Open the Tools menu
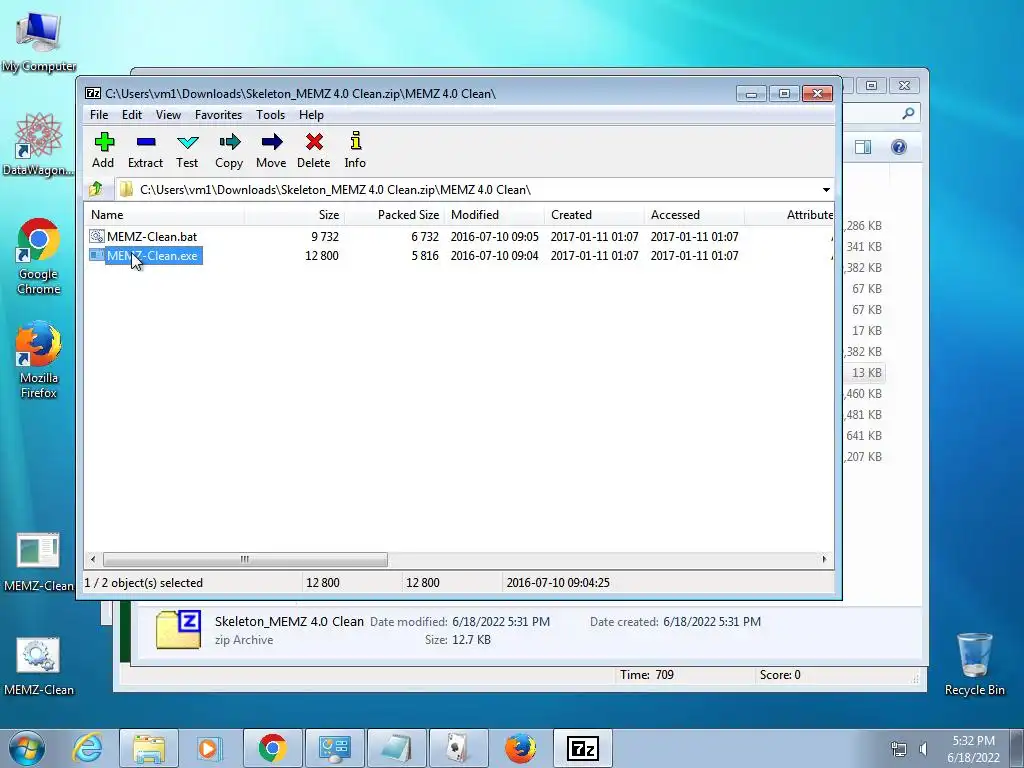1024x768 pixels. (270, 115)
